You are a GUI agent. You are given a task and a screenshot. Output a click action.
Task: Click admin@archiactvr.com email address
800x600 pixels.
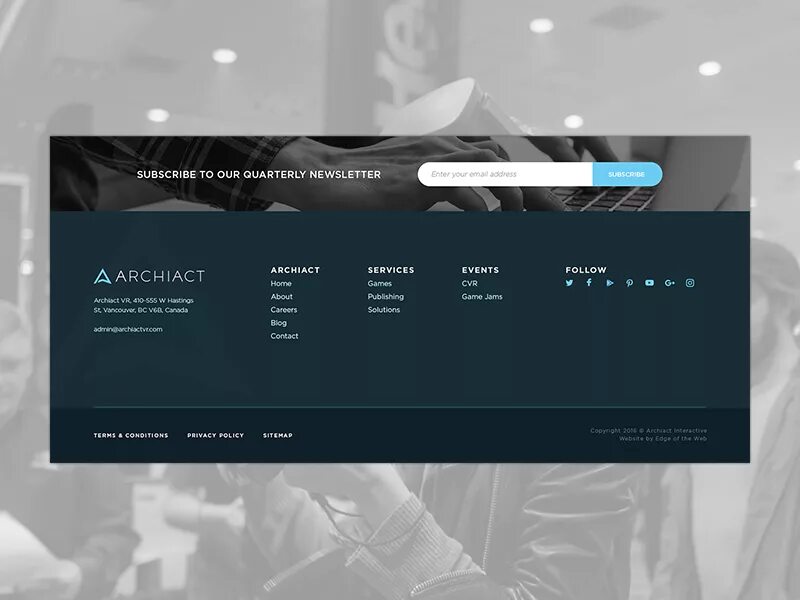pyautogui.click(x=128, y=330)
